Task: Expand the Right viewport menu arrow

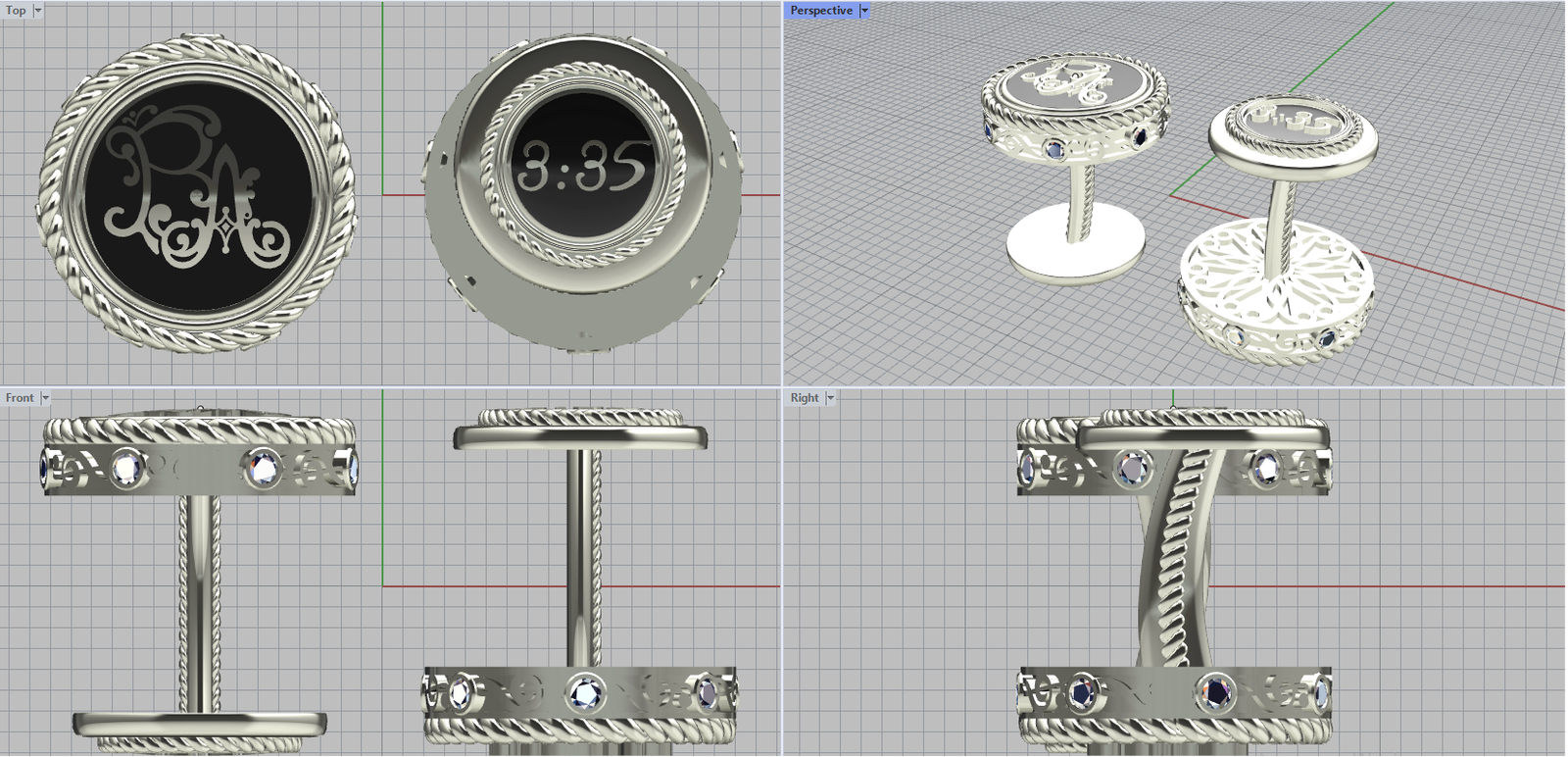Action: [830, 398]
